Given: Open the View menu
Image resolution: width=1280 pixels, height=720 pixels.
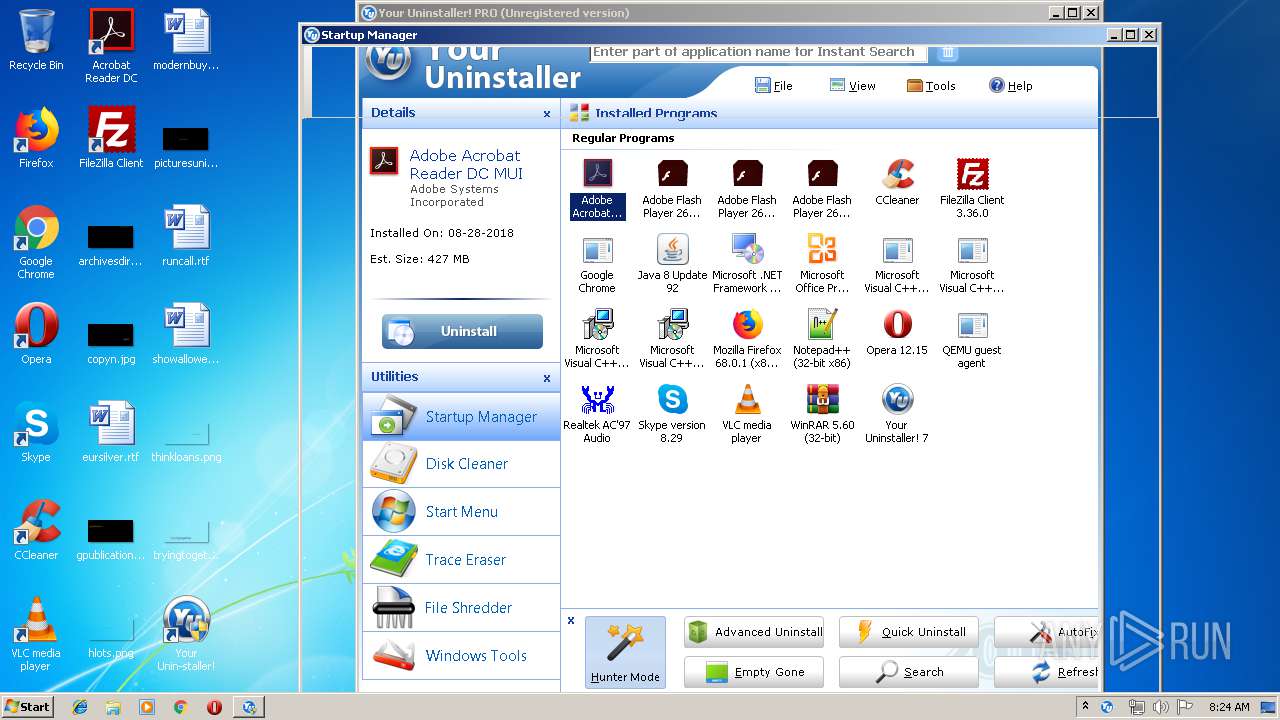Looking at the screenshot, I should pos(852,86).
